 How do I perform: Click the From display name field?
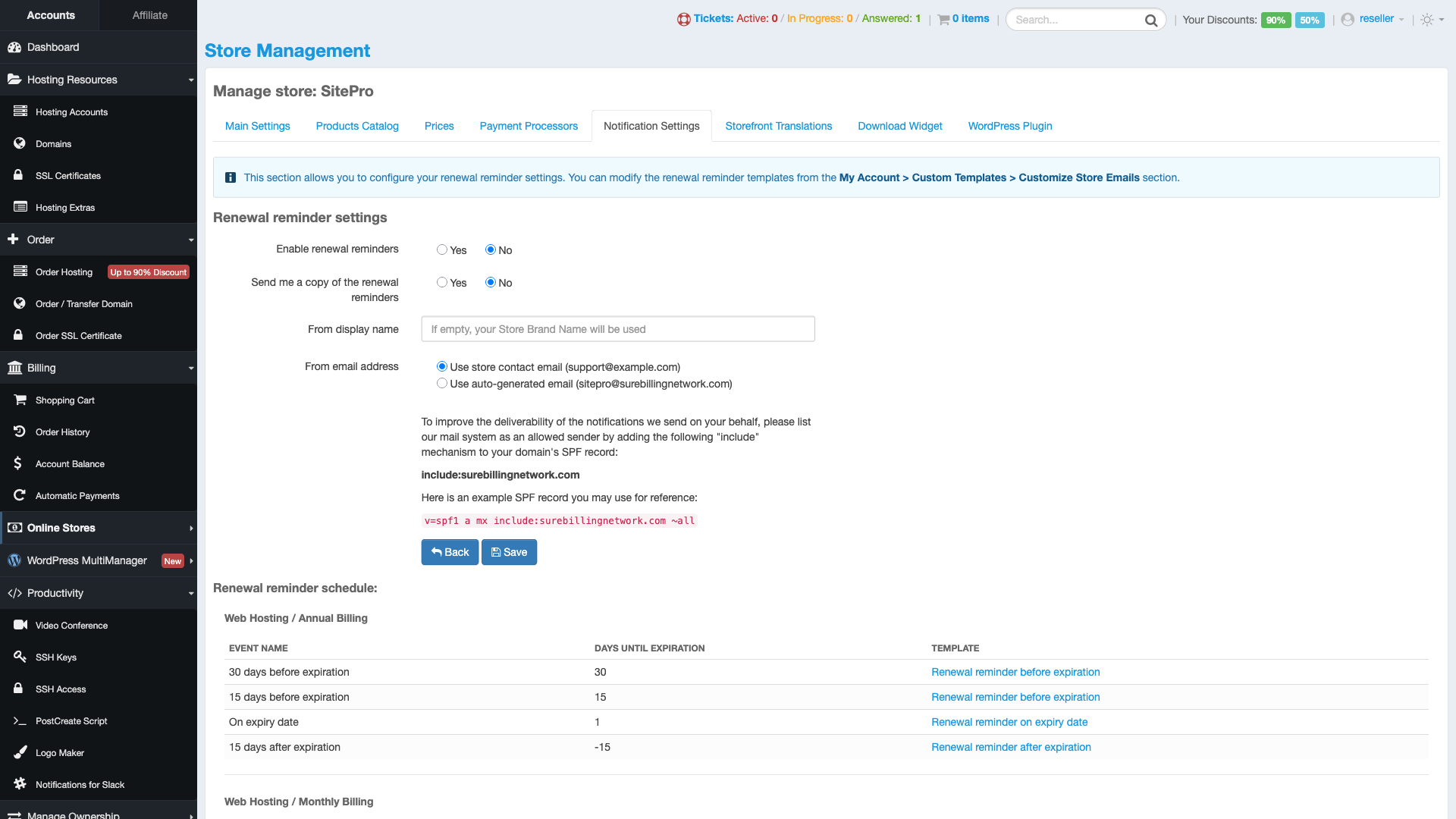point(617,329)
